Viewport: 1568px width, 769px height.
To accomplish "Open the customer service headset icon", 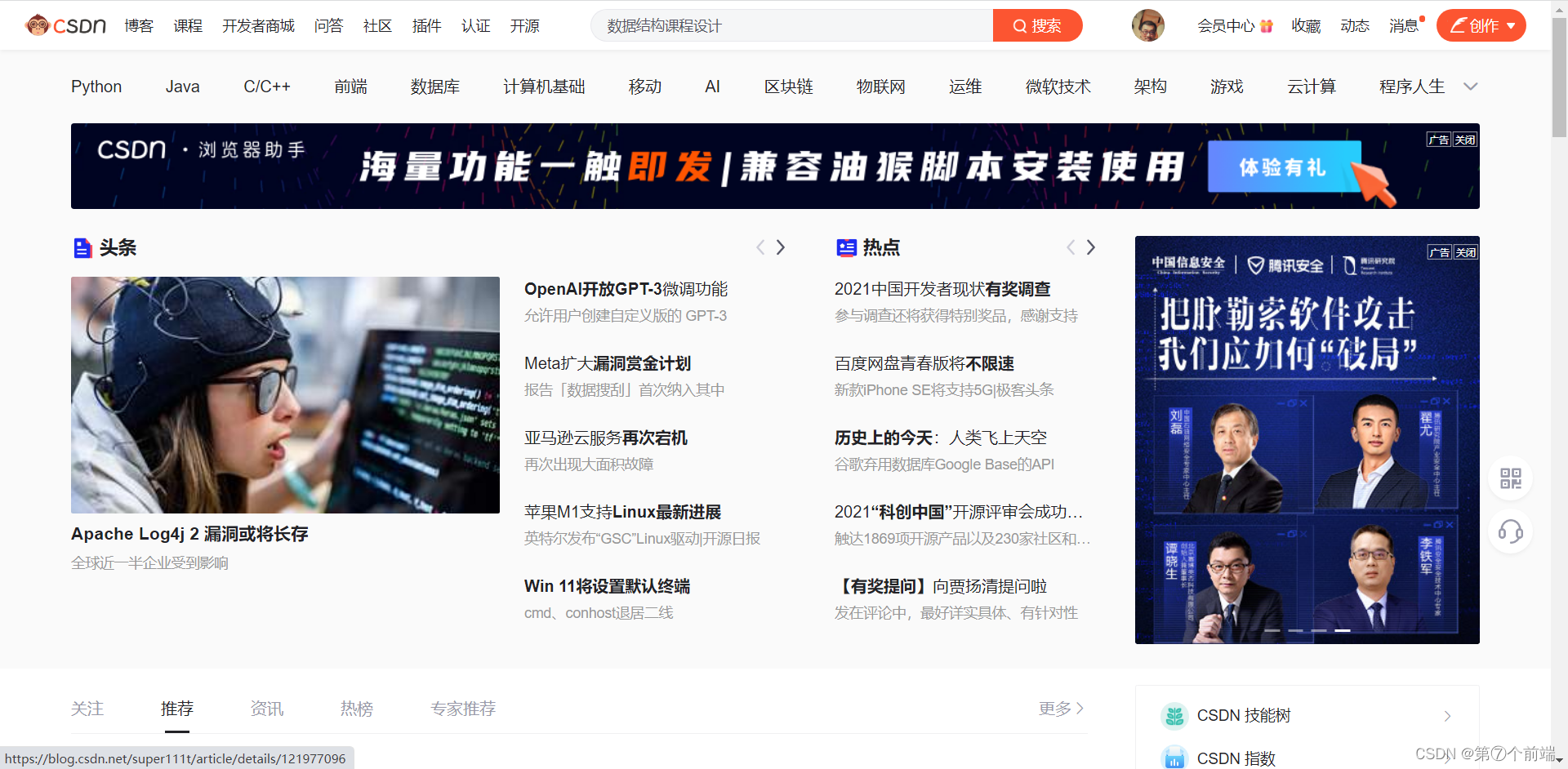I will (x=1510, y=532).
